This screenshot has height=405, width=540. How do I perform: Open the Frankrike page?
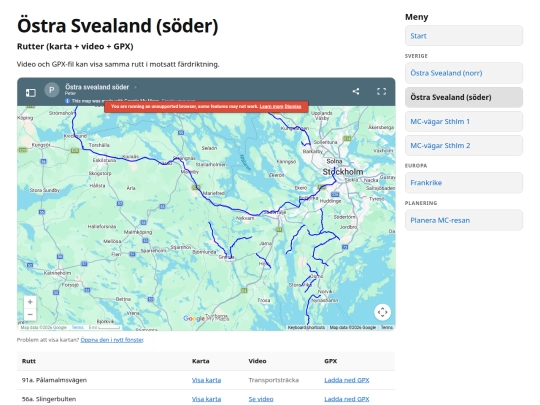tap(464, 183)
